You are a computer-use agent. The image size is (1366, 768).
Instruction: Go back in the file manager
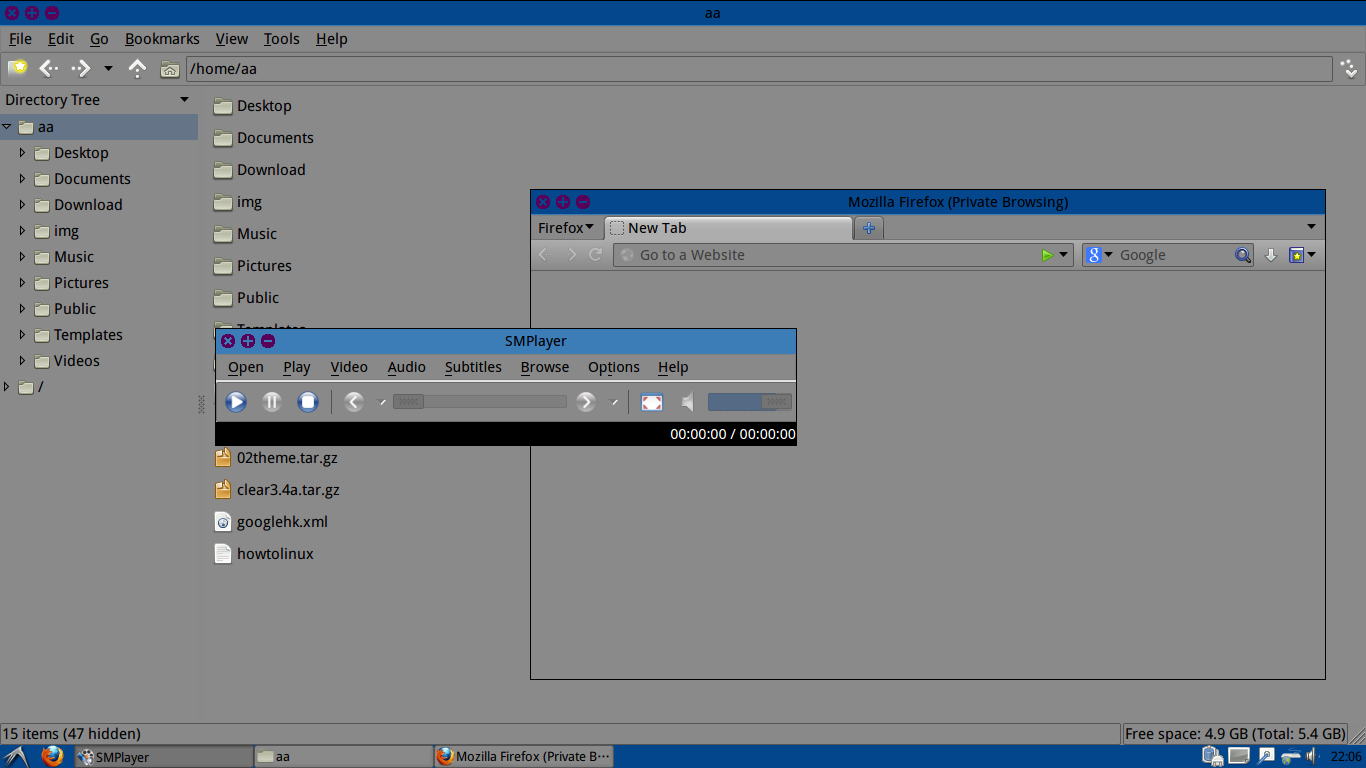coord(49,68)
